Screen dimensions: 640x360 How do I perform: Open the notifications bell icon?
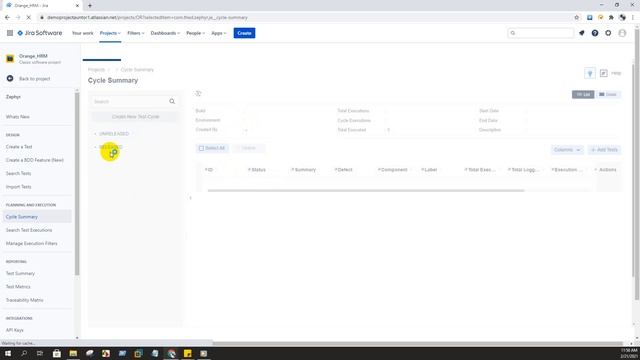[x=582, y=33]
